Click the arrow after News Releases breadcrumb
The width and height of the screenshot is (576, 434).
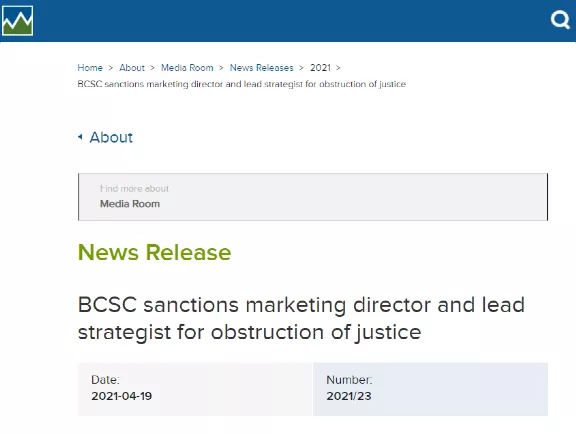(x=301, y=68)
